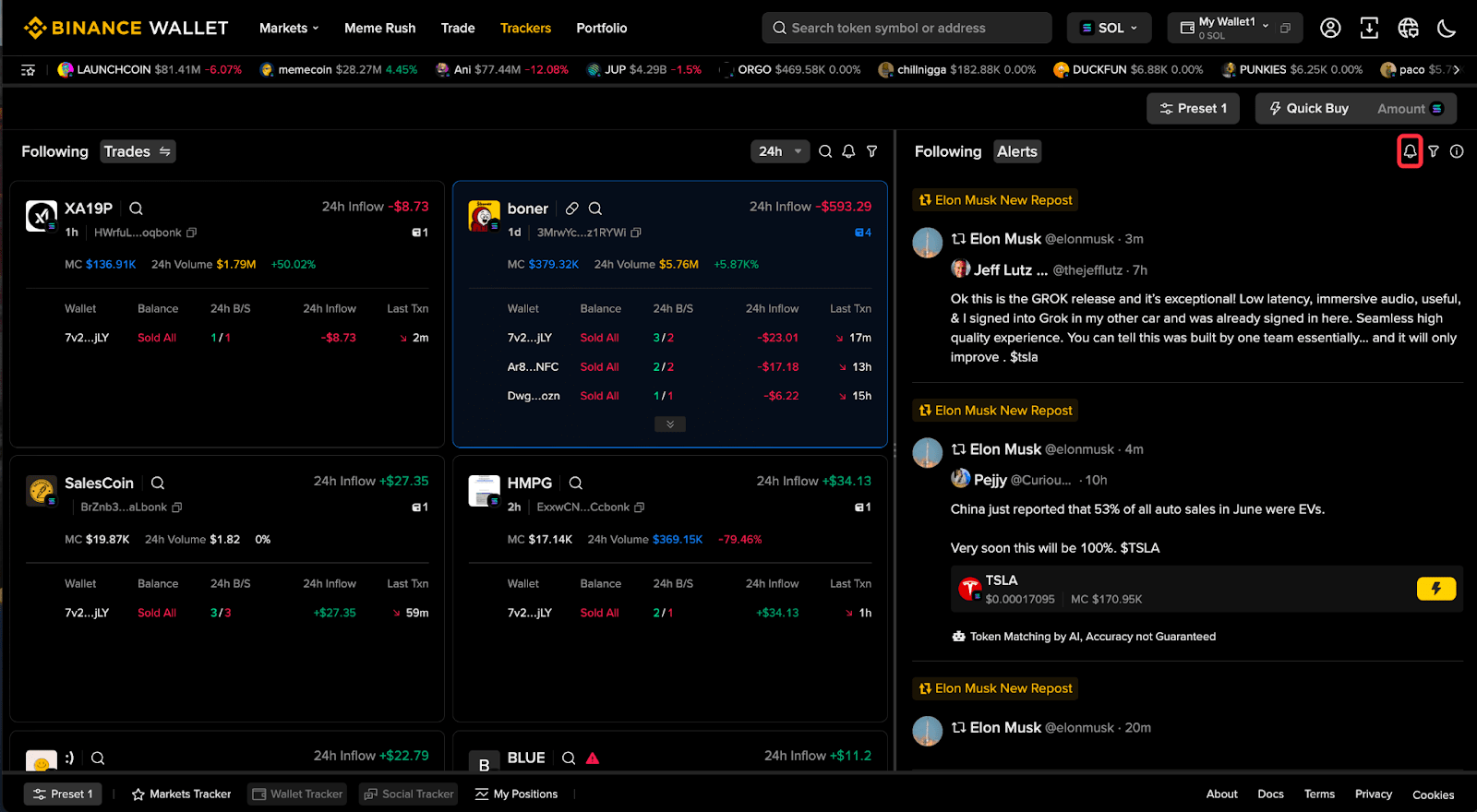Copy XA19P contract address

[x=191, y=233]
